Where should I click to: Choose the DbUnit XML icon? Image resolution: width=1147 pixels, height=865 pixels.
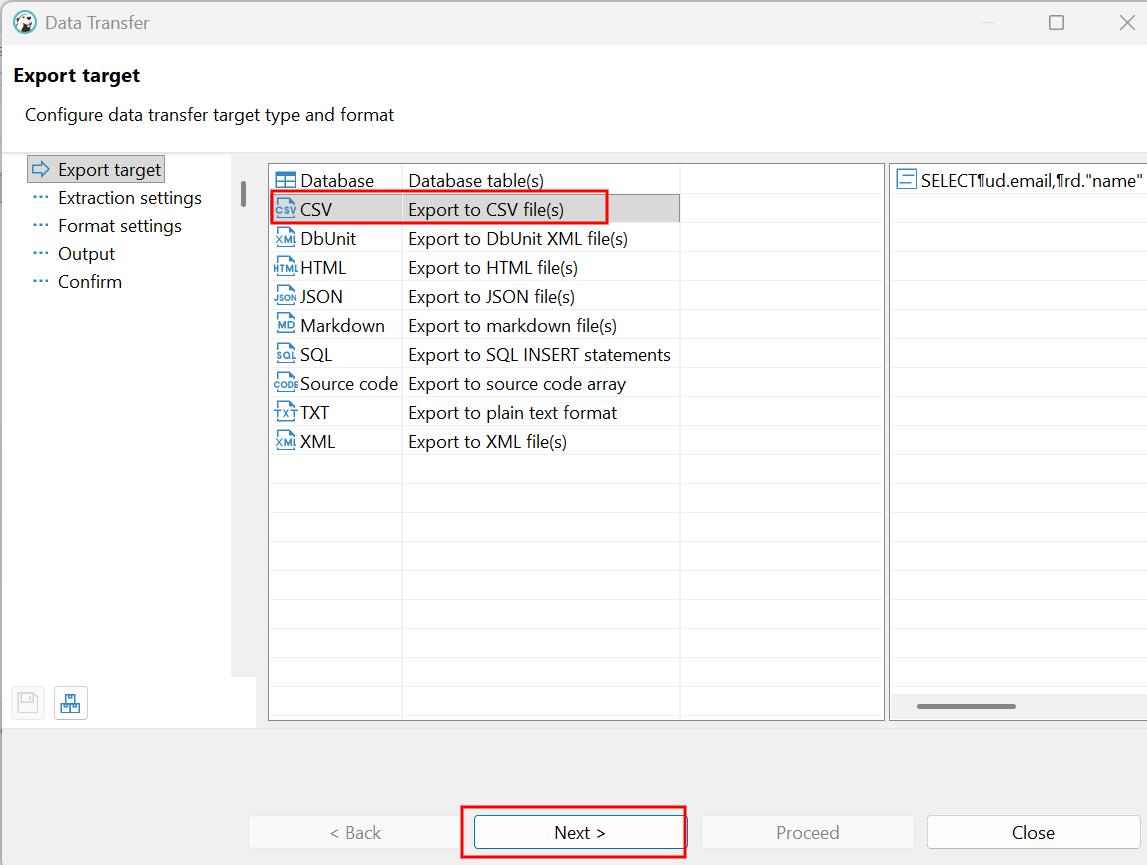285,239
